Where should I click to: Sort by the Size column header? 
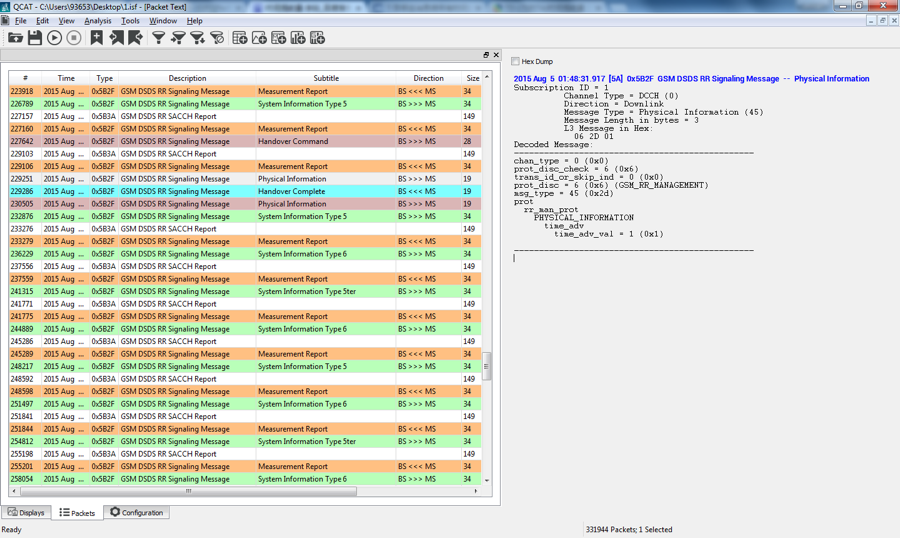[472, 78]
